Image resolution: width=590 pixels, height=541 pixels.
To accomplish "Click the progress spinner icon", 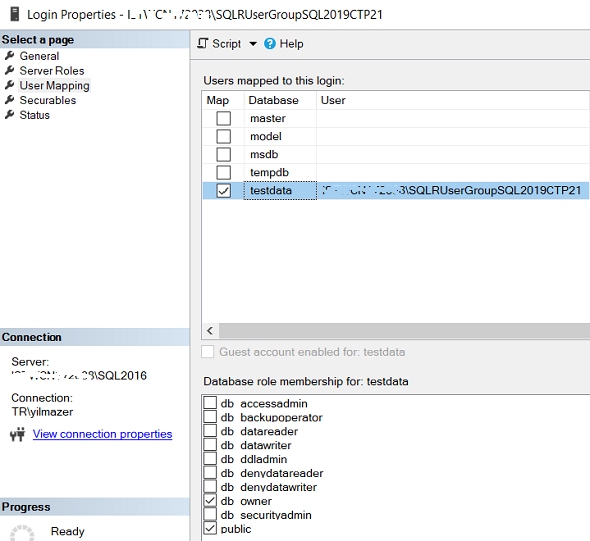I will [x=22, y=533].
